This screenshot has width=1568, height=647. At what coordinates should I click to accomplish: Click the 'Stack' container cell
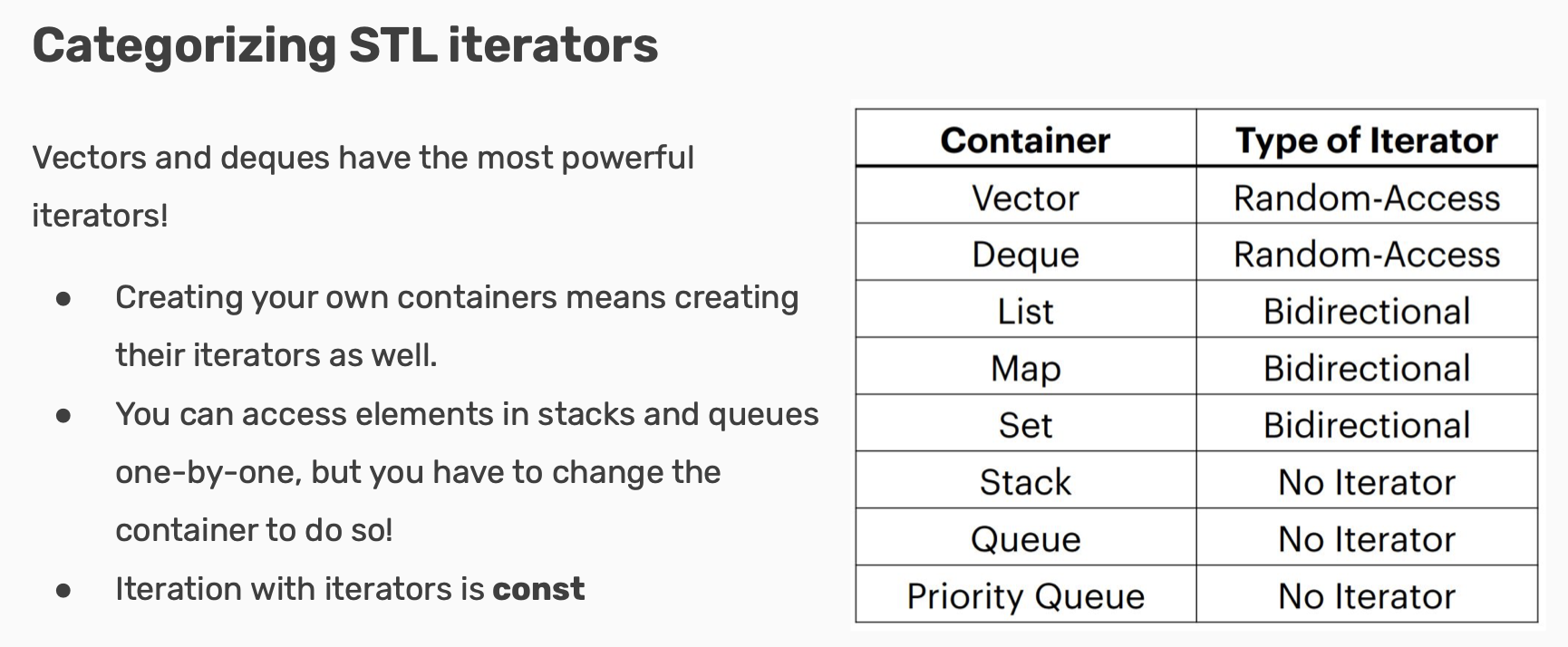tap(1025, 483)
